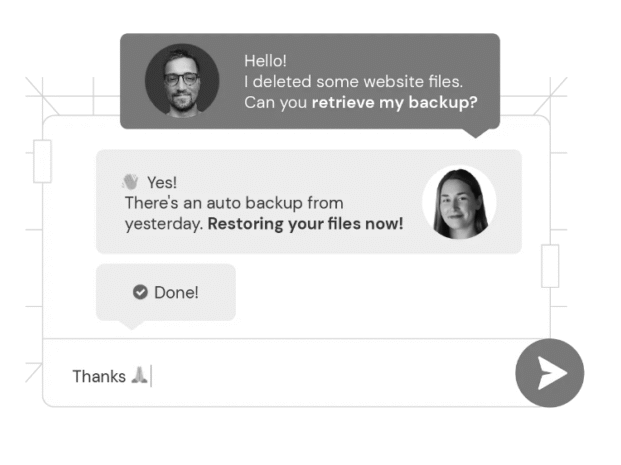Image resolution: width=621 pixels, height=465 pixels.
Task: Open the smiling woman's avatar photo
Action: [458, 202]
